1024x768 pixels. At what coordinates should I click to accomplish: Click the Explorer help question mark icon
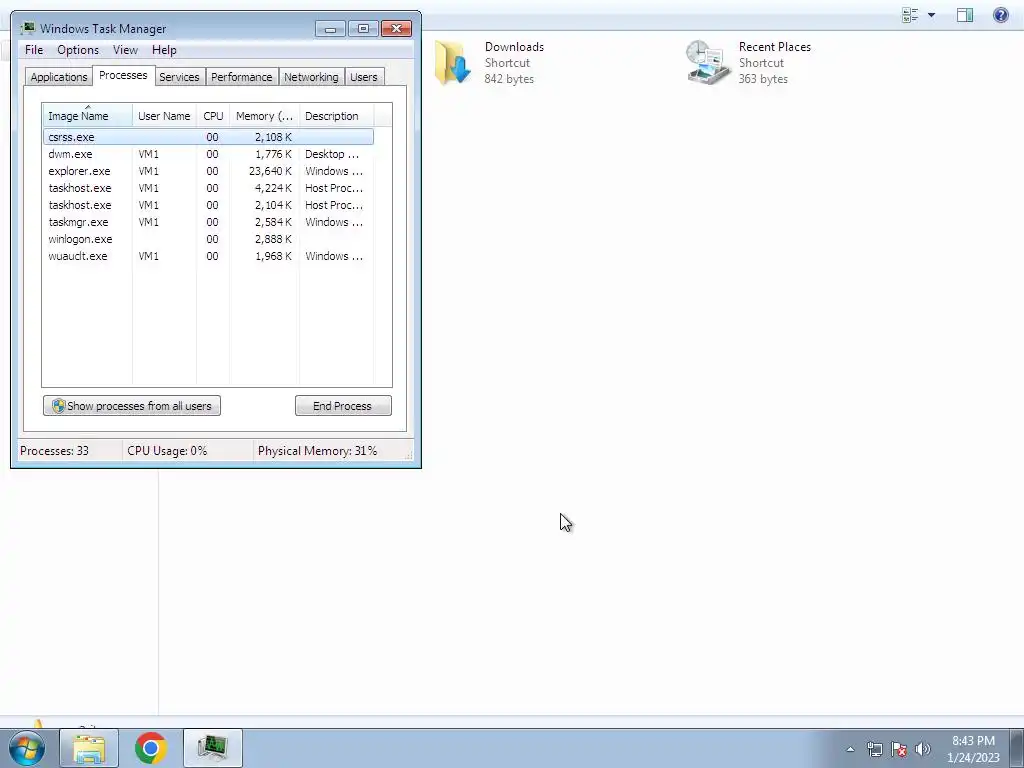1000,14
